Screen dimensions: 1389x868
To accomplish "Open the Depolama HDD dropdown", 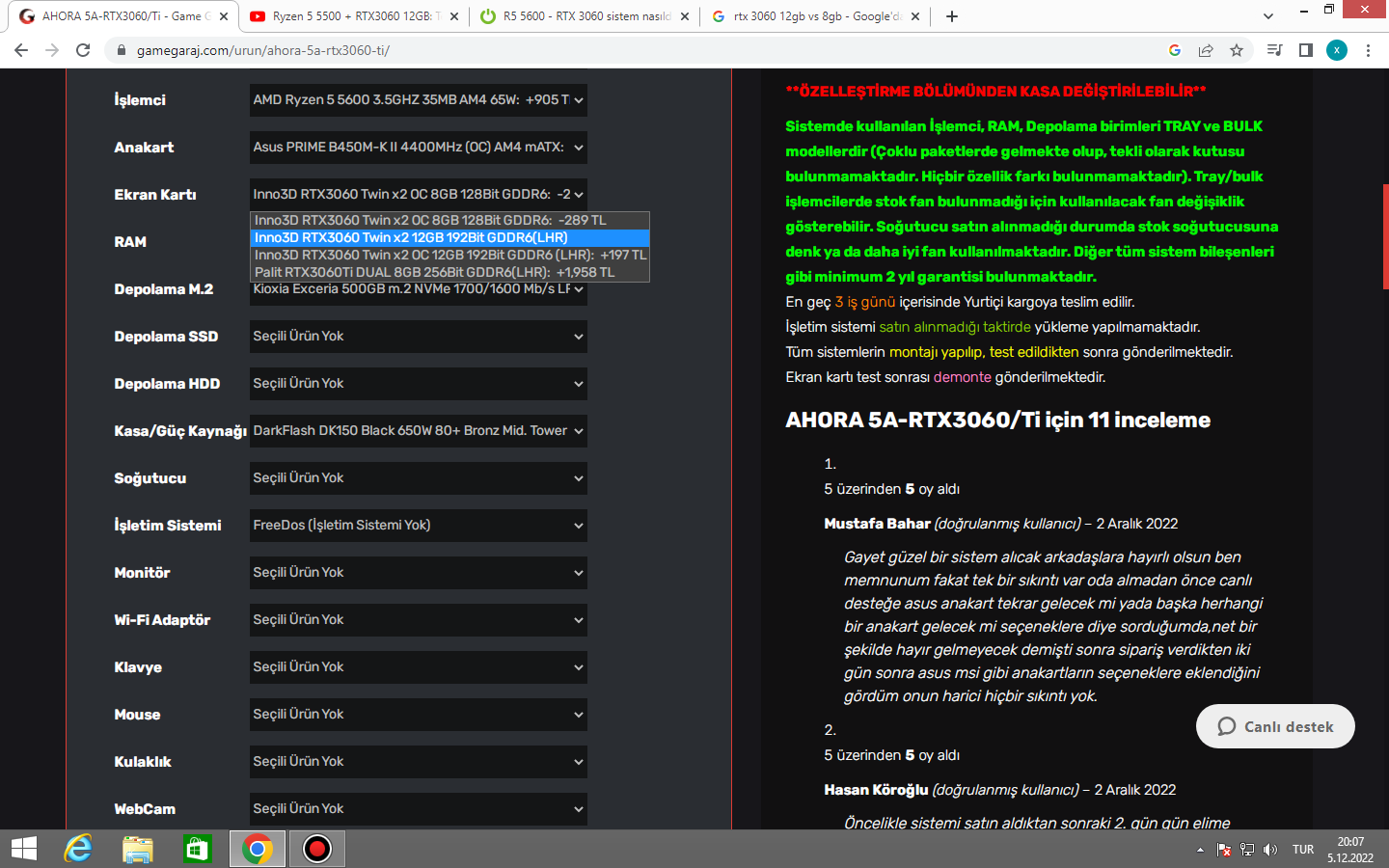I will (x=419, y=383).
